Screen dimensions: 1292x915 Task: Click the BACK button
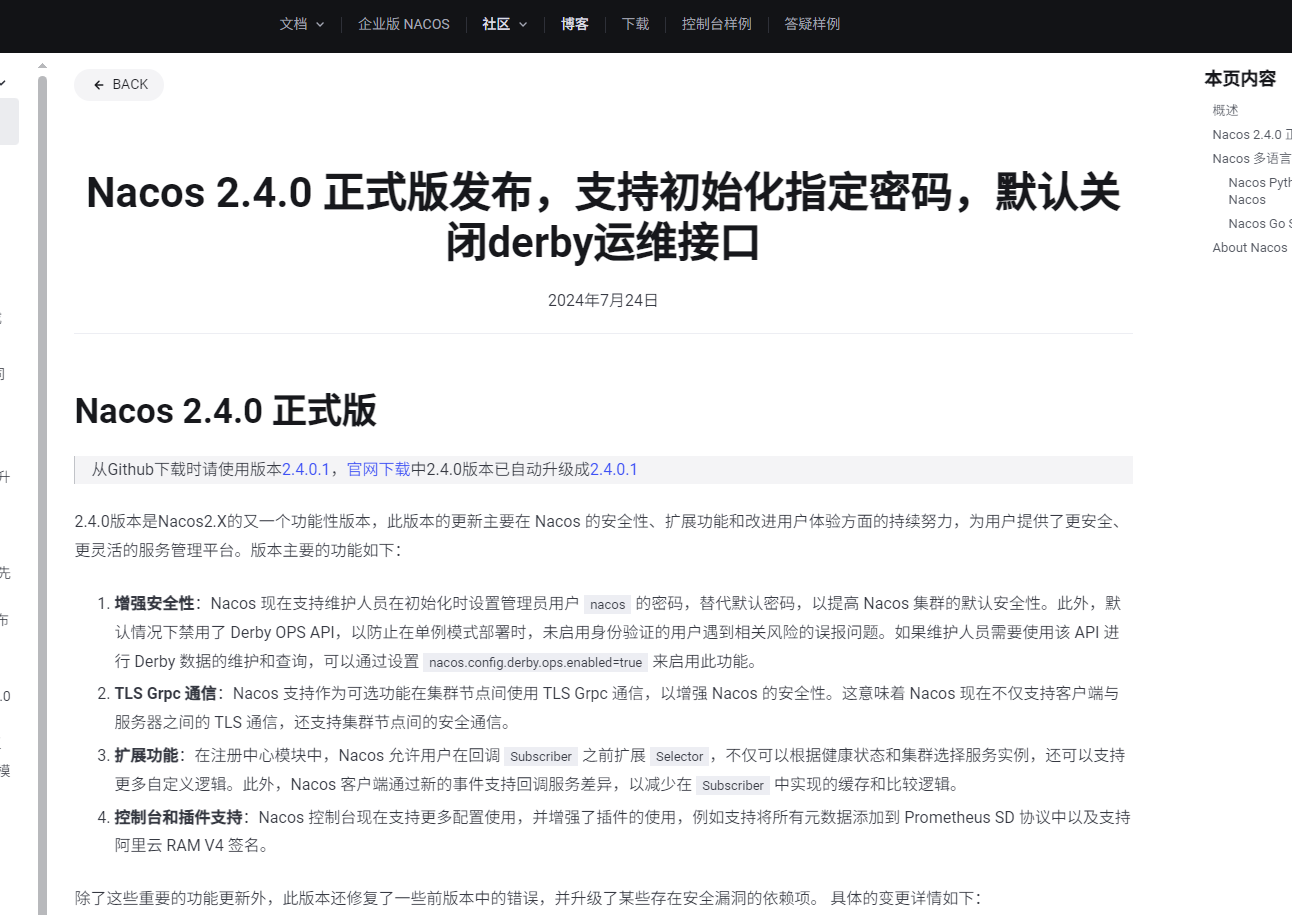pos(119,85)
